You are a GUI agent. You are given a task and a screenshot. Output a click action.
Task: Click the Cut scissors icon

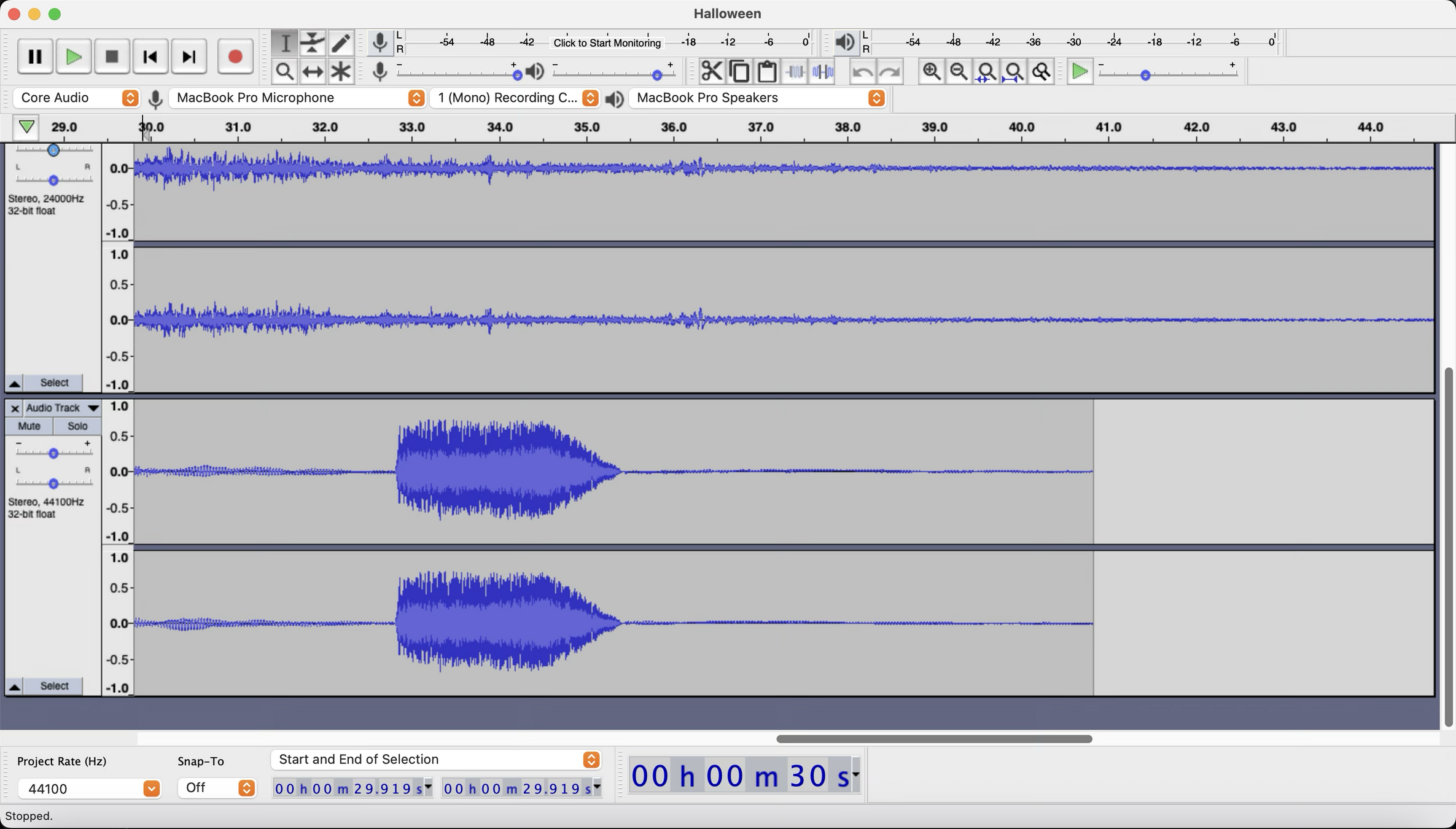[x=712, y=72]
